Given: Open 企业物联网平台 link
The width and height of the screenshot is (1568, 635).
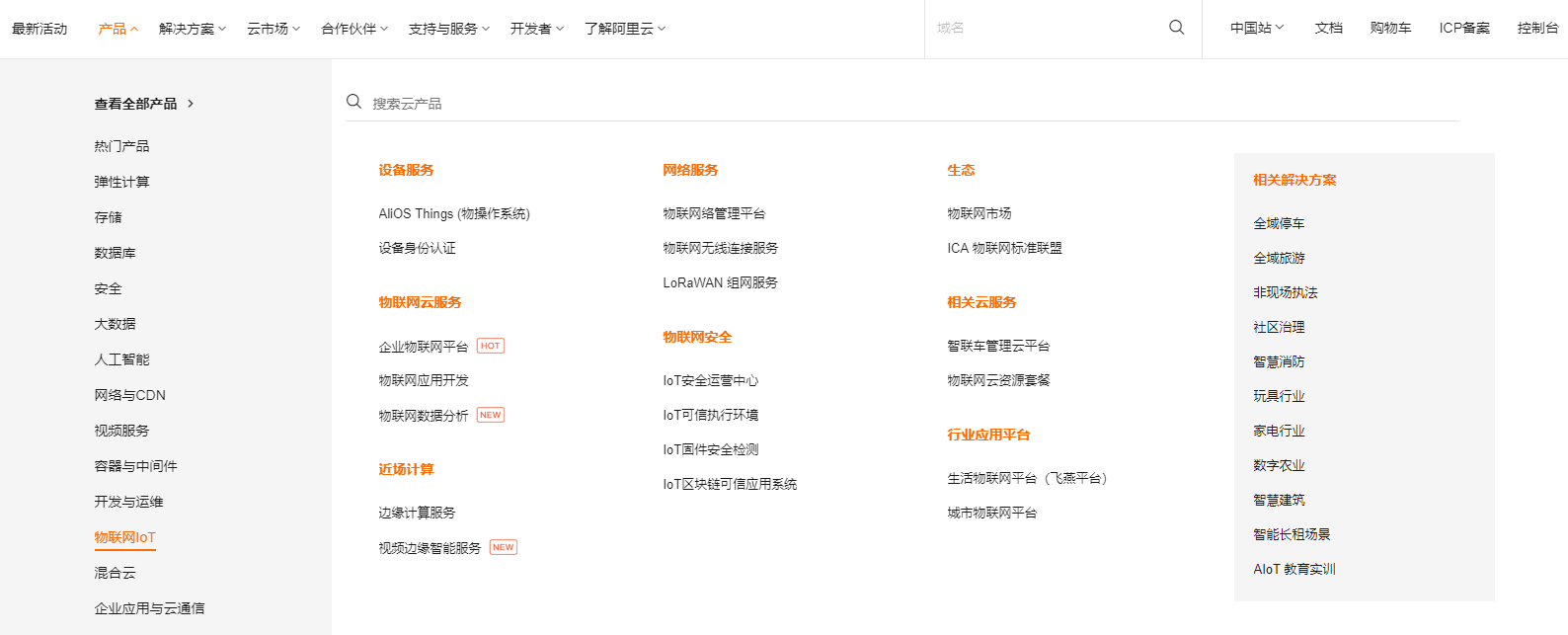Looking at the screenshot, I should pos(424,347).
